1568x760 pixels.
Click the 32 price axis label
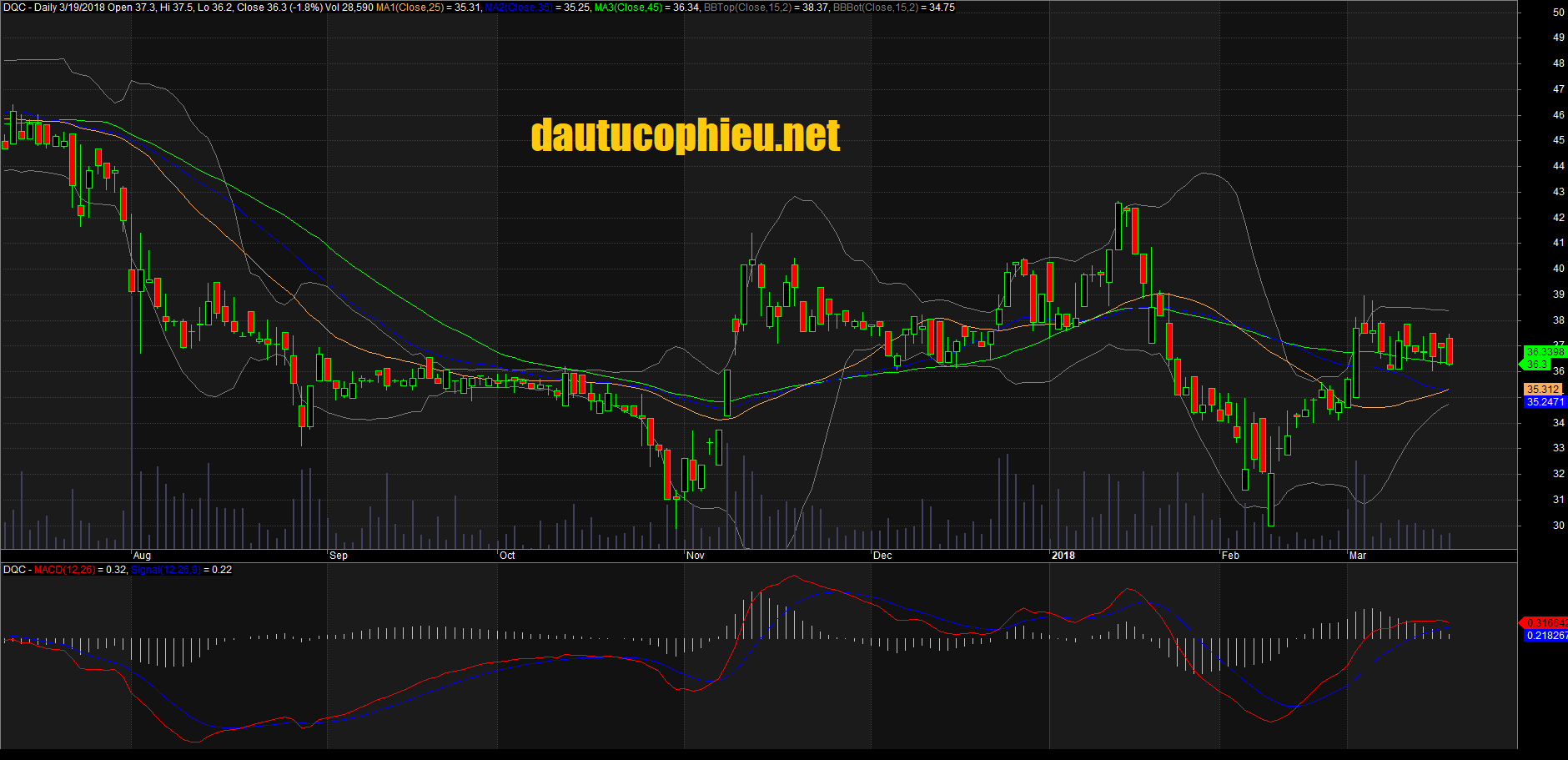tap(1558, 474)
